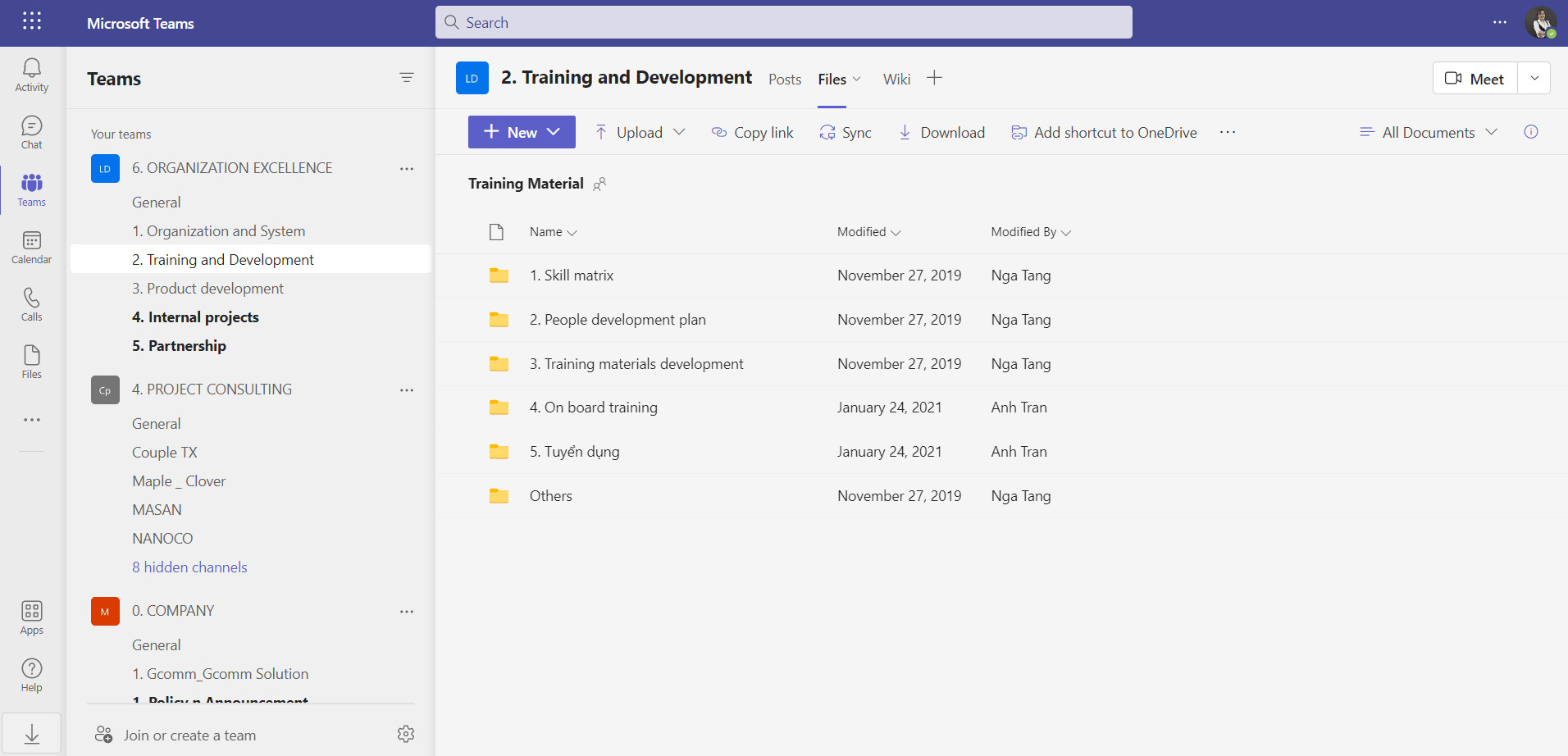
Task: Open the Calendar icon in sidebar
Action: [31, 247]
